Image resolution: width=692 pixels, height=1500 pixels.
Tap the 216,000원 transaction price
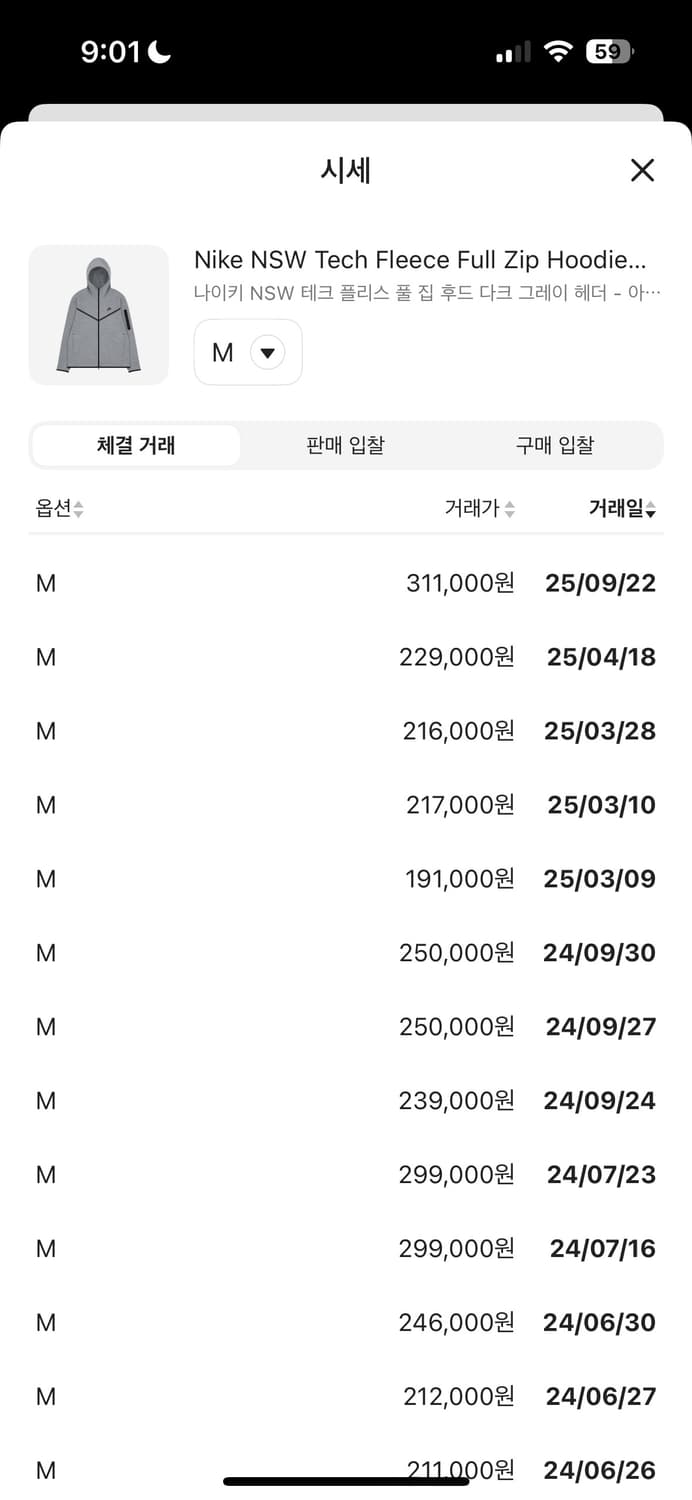click(x=459, y=732)
